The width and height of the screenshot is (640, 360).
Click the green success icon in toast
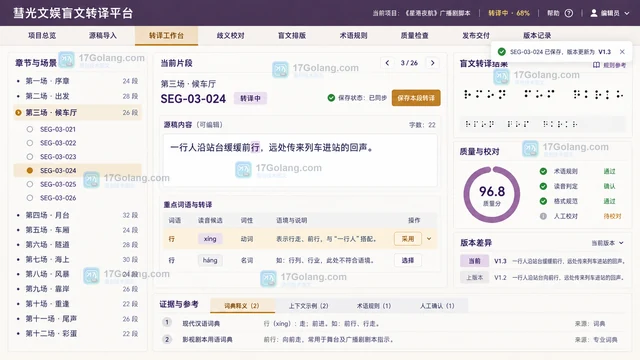(x=502, y=52)
